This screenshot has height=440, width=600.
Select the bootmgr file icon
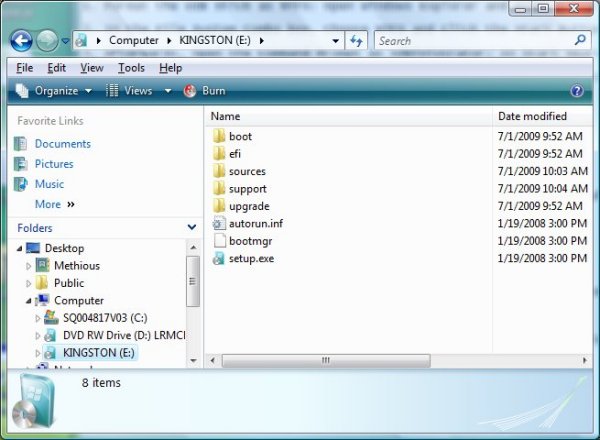(220, 241)
